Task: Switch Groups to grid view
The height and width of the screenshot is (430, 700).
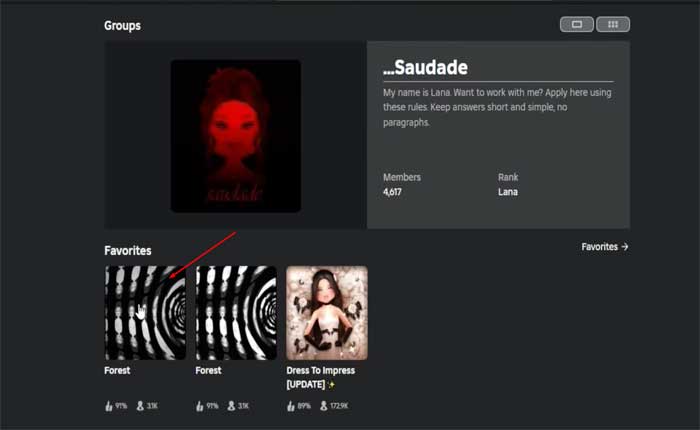Action: click(x=613, y=24)
